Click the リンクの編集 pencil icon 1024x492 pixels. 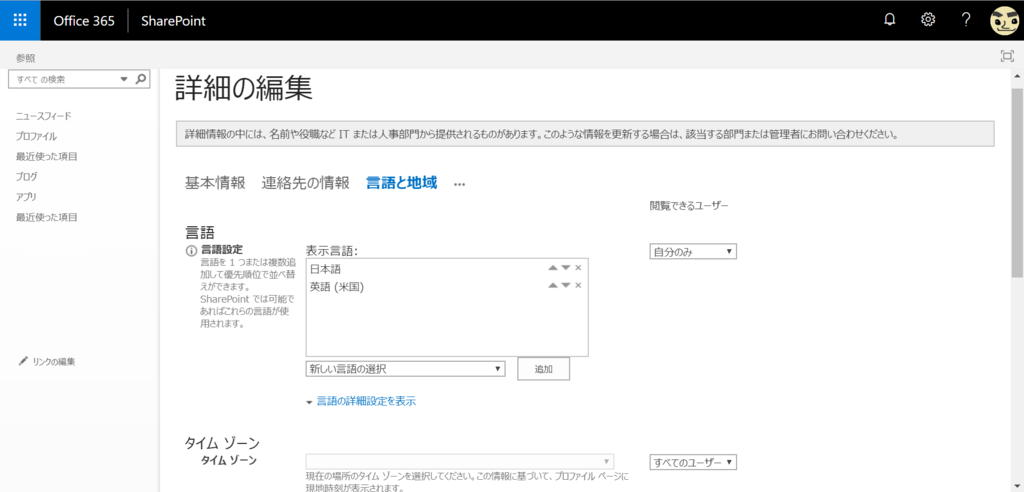point(23,361)
